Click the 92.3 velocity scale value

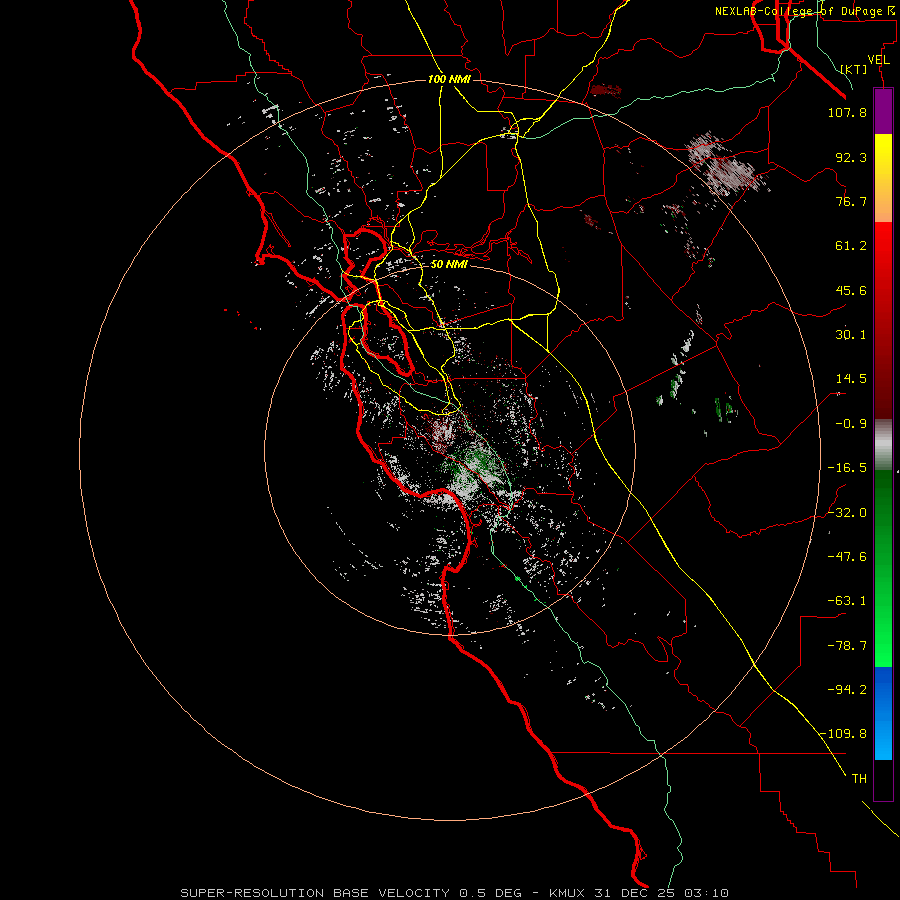(x=851, y=157)
